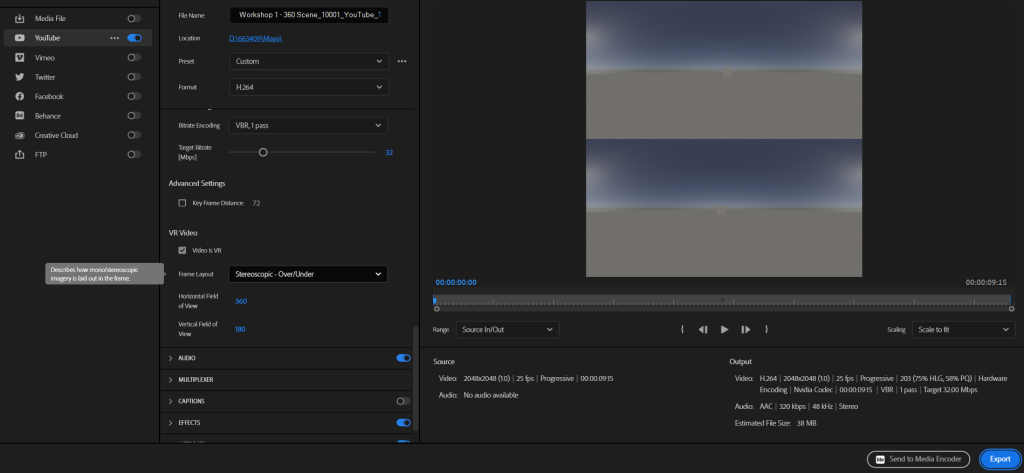This screenshot has height=473, width=1024.
Task: Click the File Name input field
Action: (308, 15)
